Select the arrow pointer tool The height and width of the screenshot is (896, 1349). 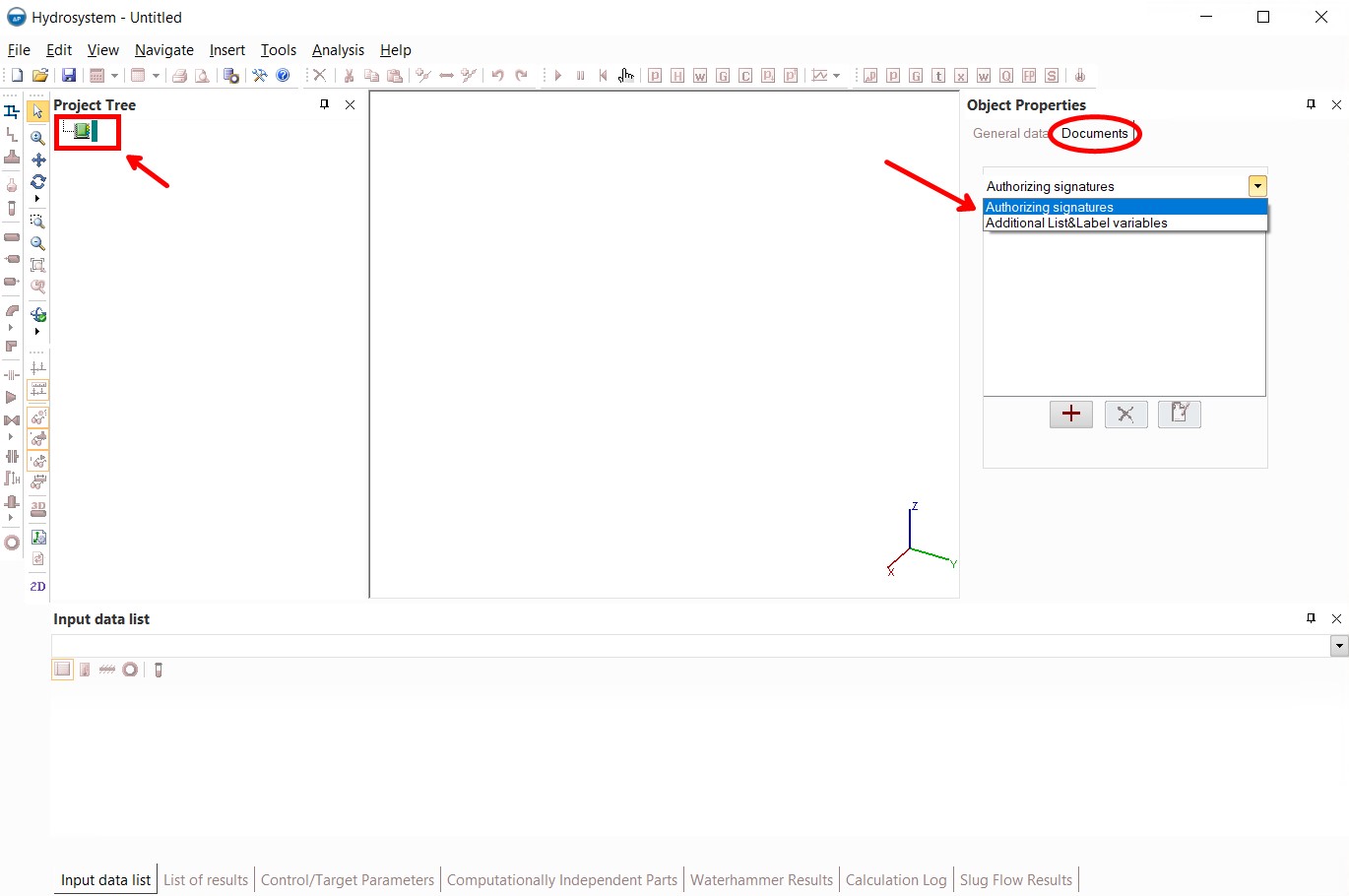37,112
